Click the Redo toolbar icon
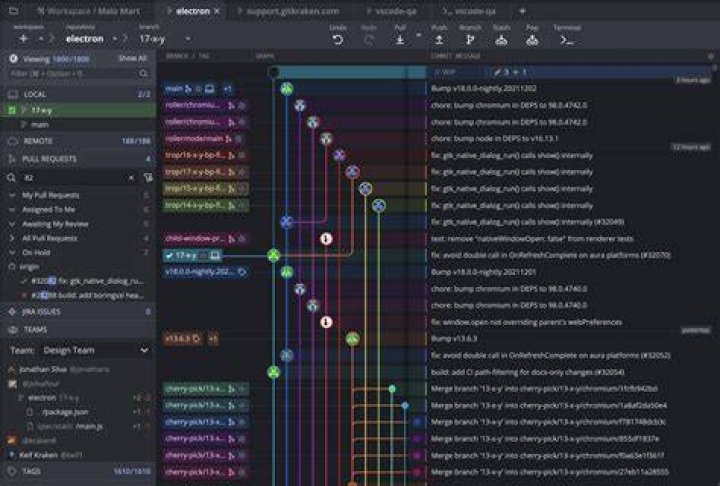Image resolution: width=720 pixels, height=486 pixels. tap(369, 40)
